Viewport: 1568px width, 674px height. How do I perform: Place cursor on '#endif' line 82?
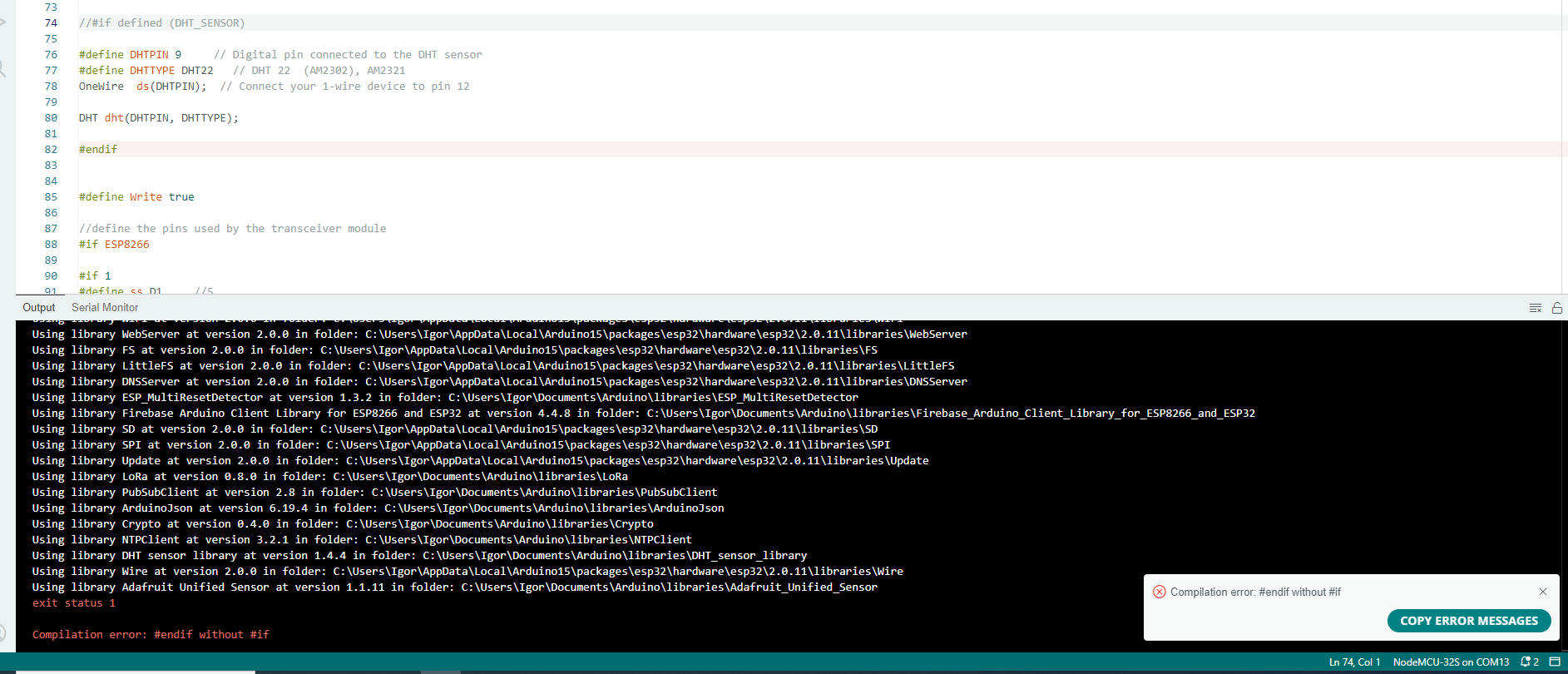(x=98, y=149)
